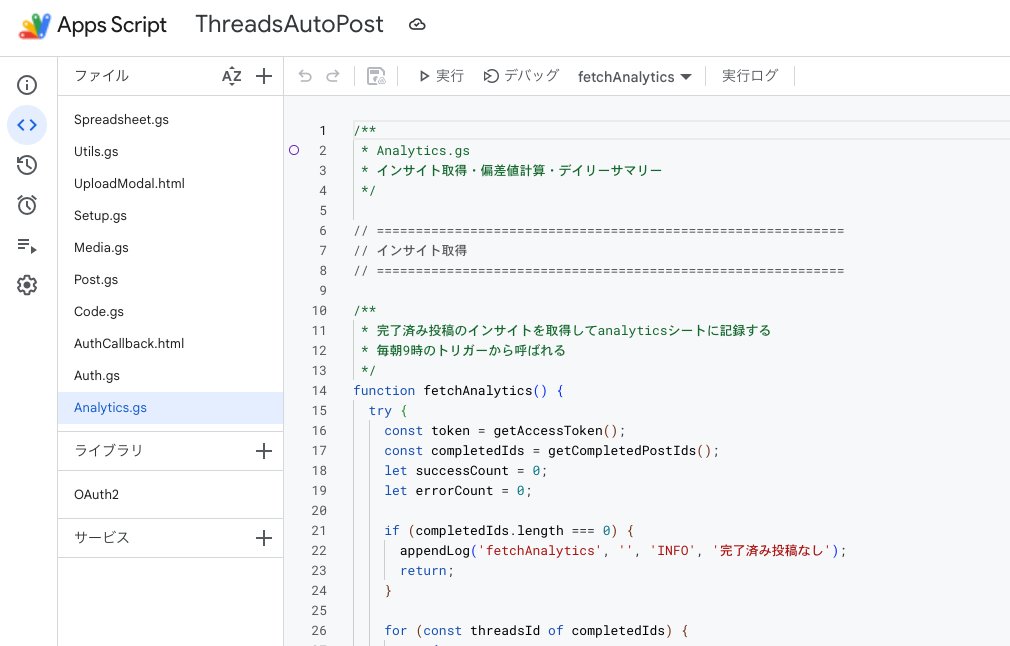The width and height of the screenshot is (1010, 646).
Task: Open the Triggers alarm clock icon
Action: coord(27,205)
